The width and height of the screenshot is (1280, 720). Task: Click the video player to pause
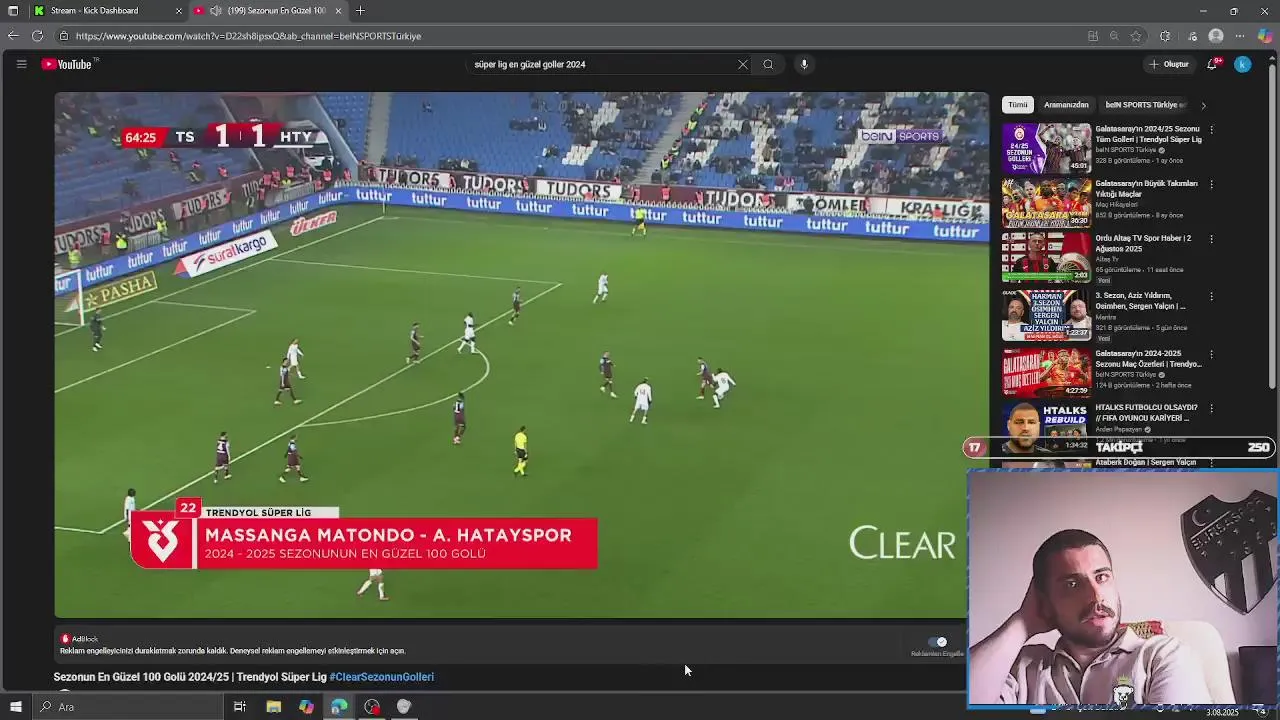pyautogui.click(x=521, y=355)
